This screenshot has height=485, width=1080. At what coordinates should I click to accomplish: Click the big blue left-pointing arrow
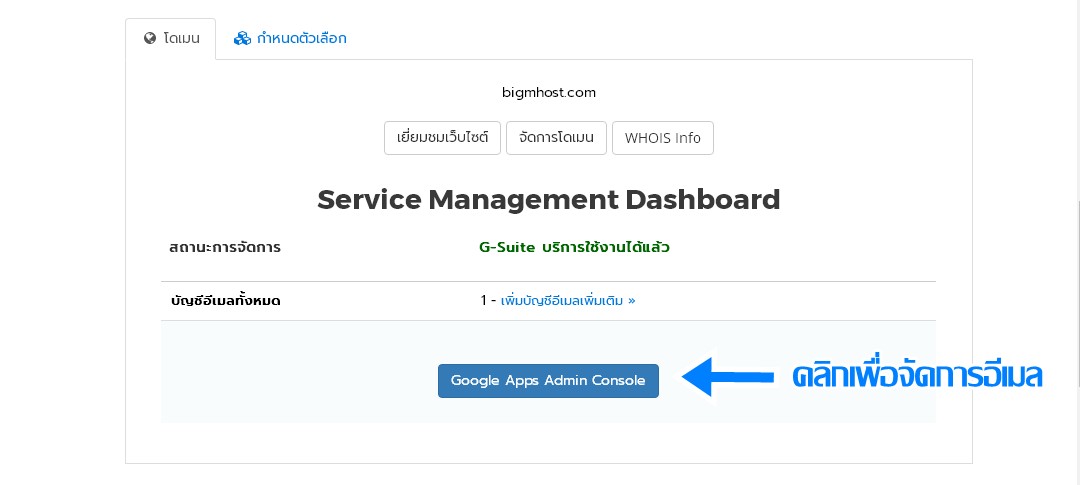pyautogui.click(x=728, y=377)
